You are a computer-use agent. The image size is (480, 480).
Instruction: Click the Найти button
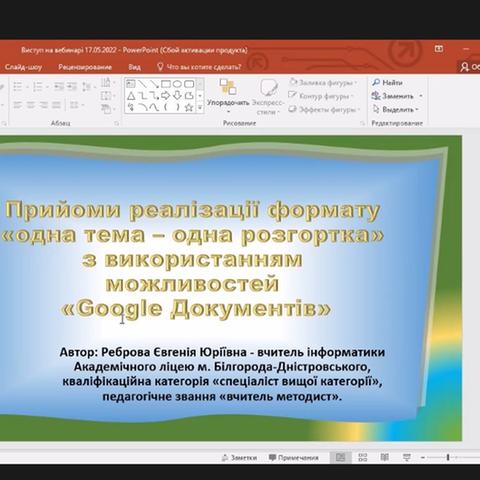pyautogui.click(x=387, y=82)
